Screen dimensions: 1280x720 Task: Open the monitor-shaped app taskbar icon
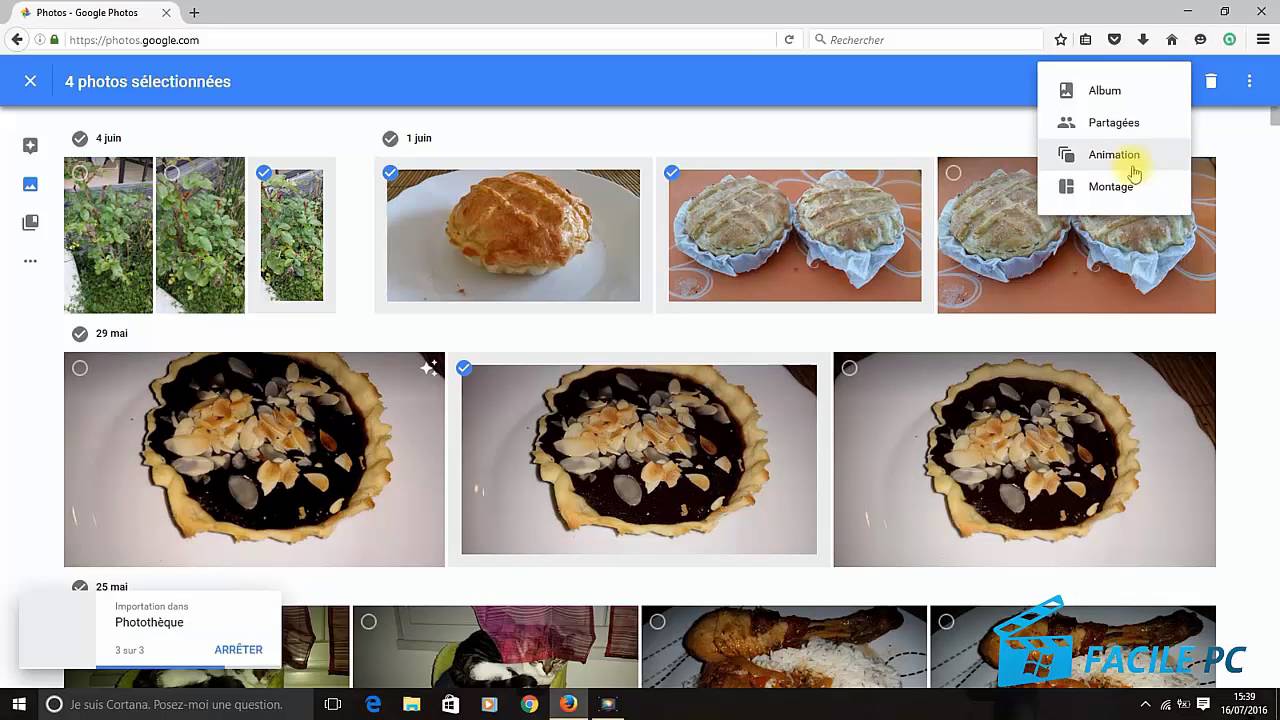[x=607, y=704]
